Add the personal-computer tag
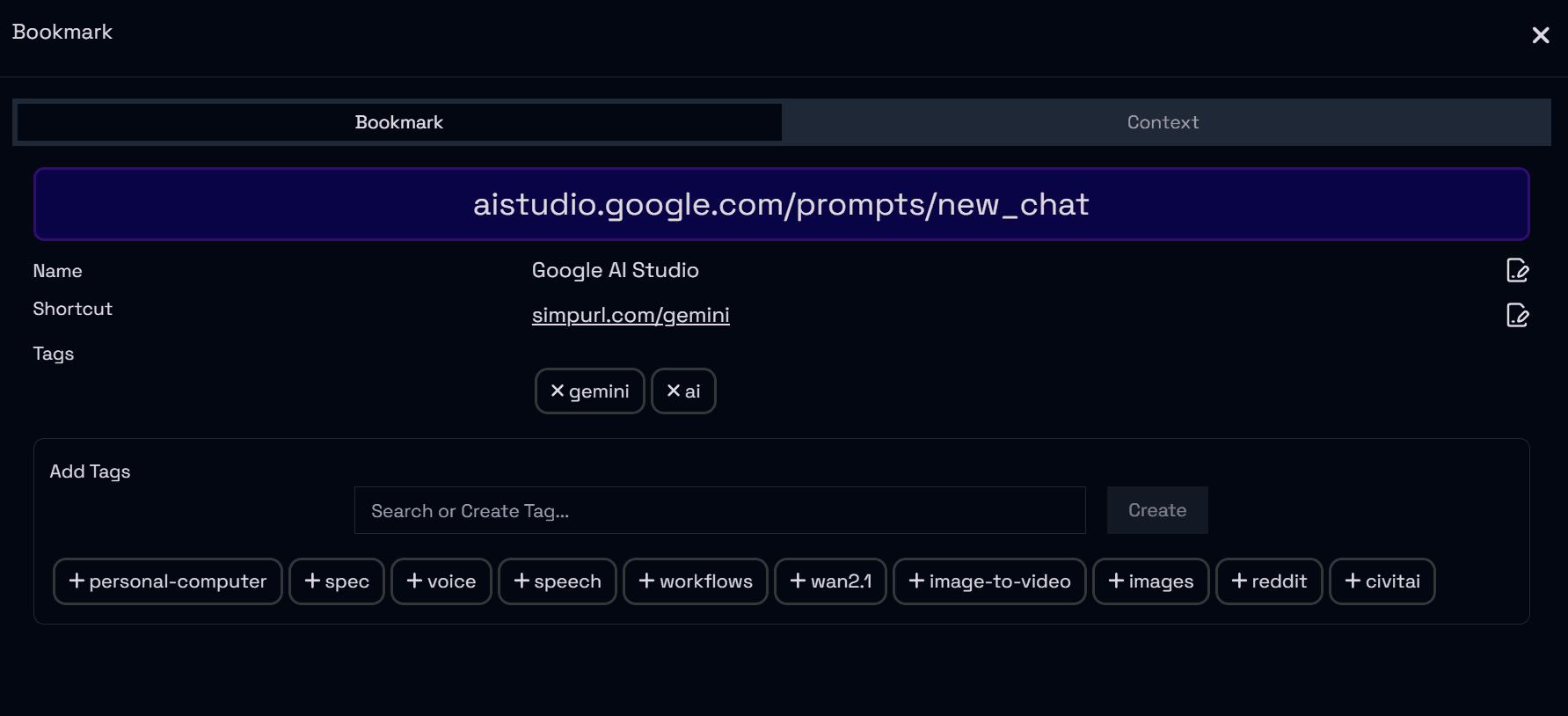 pos(167,581)
